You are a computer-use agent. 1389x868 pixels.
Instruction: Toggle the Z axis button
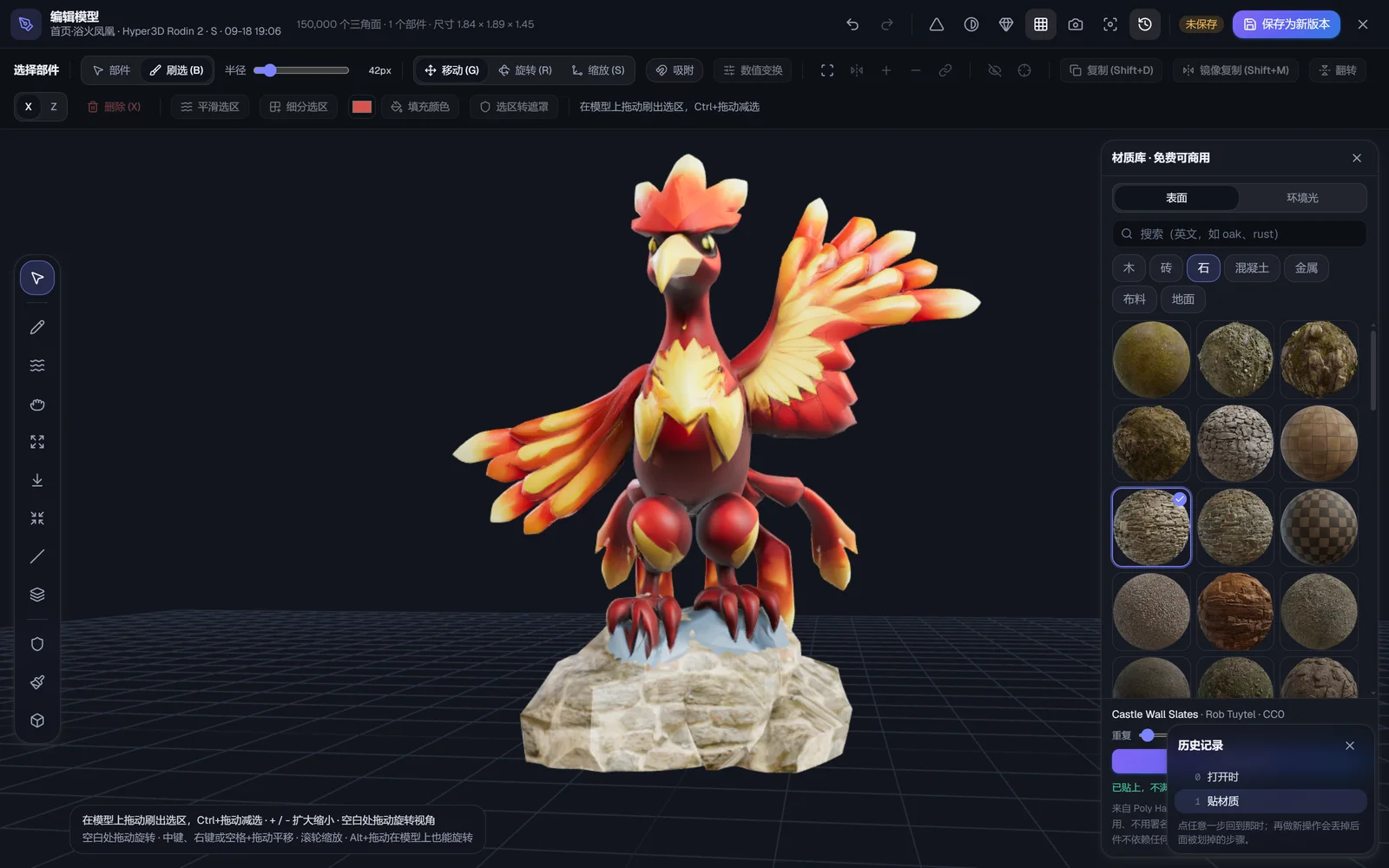pos(54,107)
